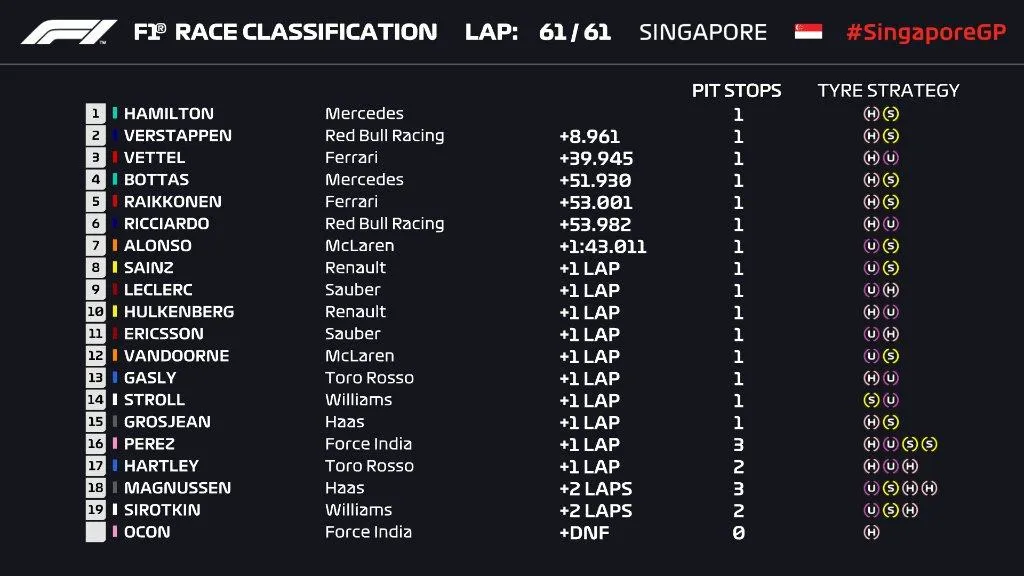1024x576 pixels.
Task: Click Verstappen's team color bar
Action: point(116,136)
